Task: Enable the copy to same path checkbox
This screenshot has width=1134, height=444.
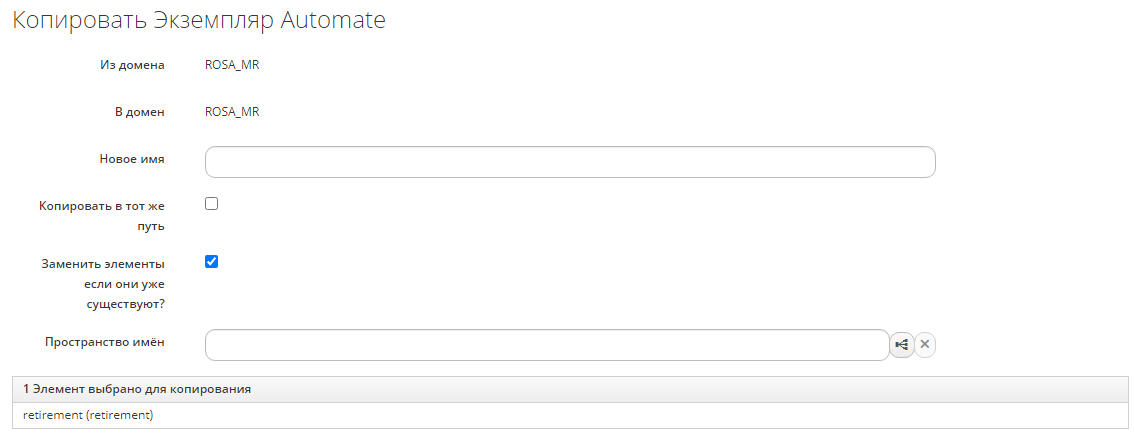Action: pos(211,204)
